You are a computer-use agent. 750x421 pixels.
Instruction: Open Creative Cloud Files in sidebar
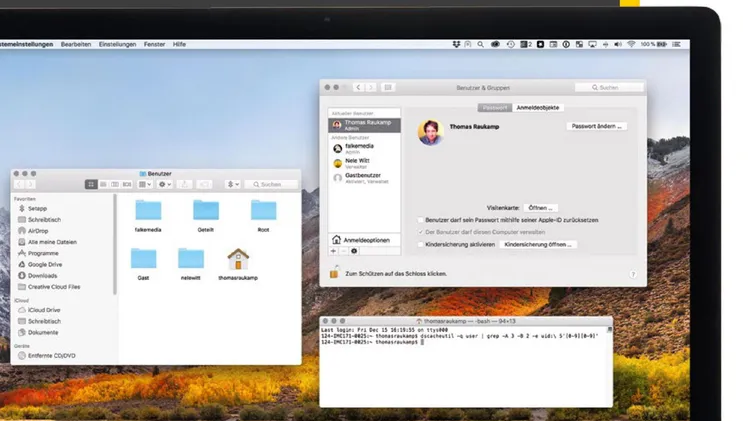pos(54,287)
